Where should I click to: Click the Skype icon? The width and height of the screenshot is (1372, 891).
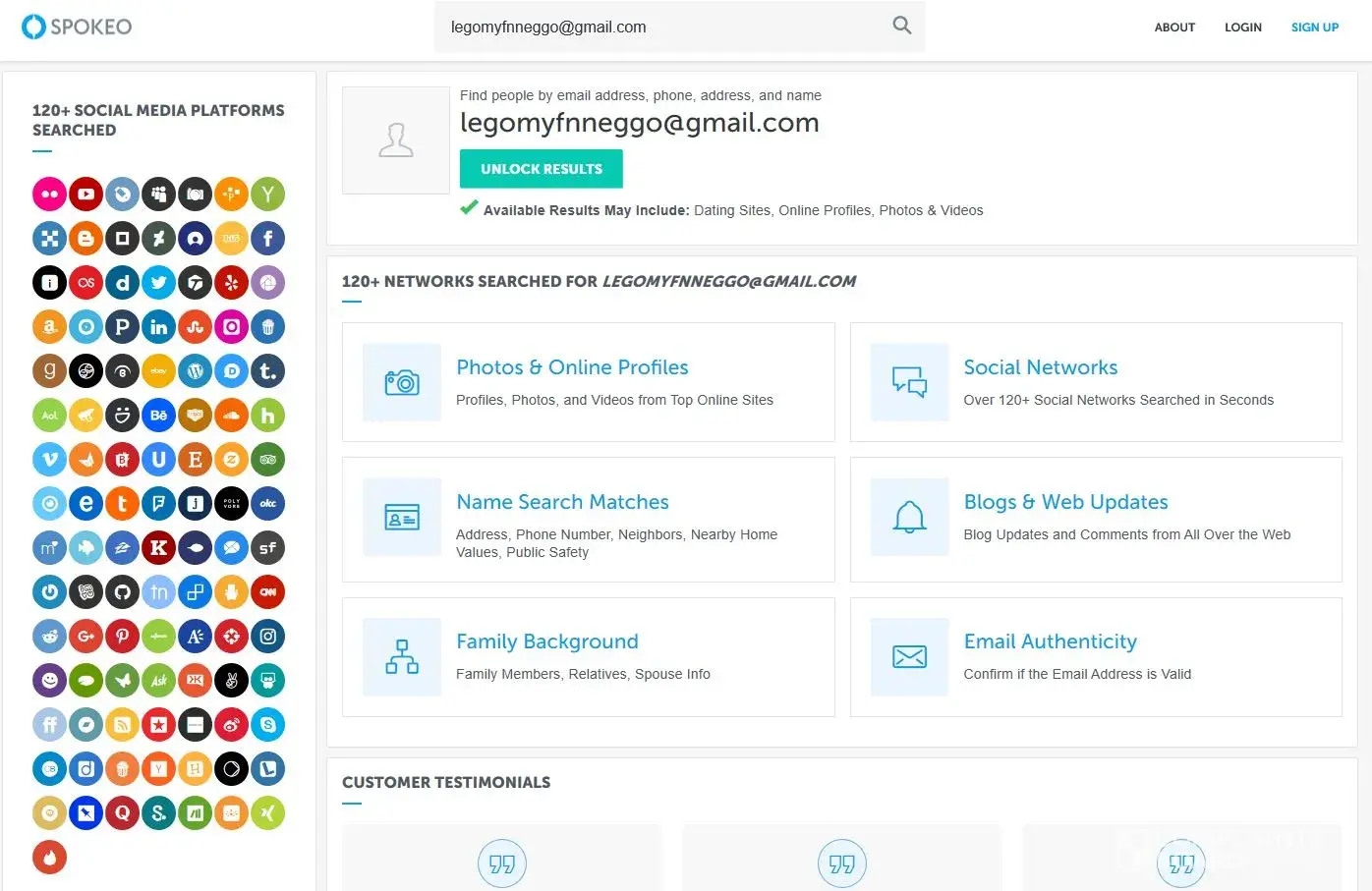267,725
